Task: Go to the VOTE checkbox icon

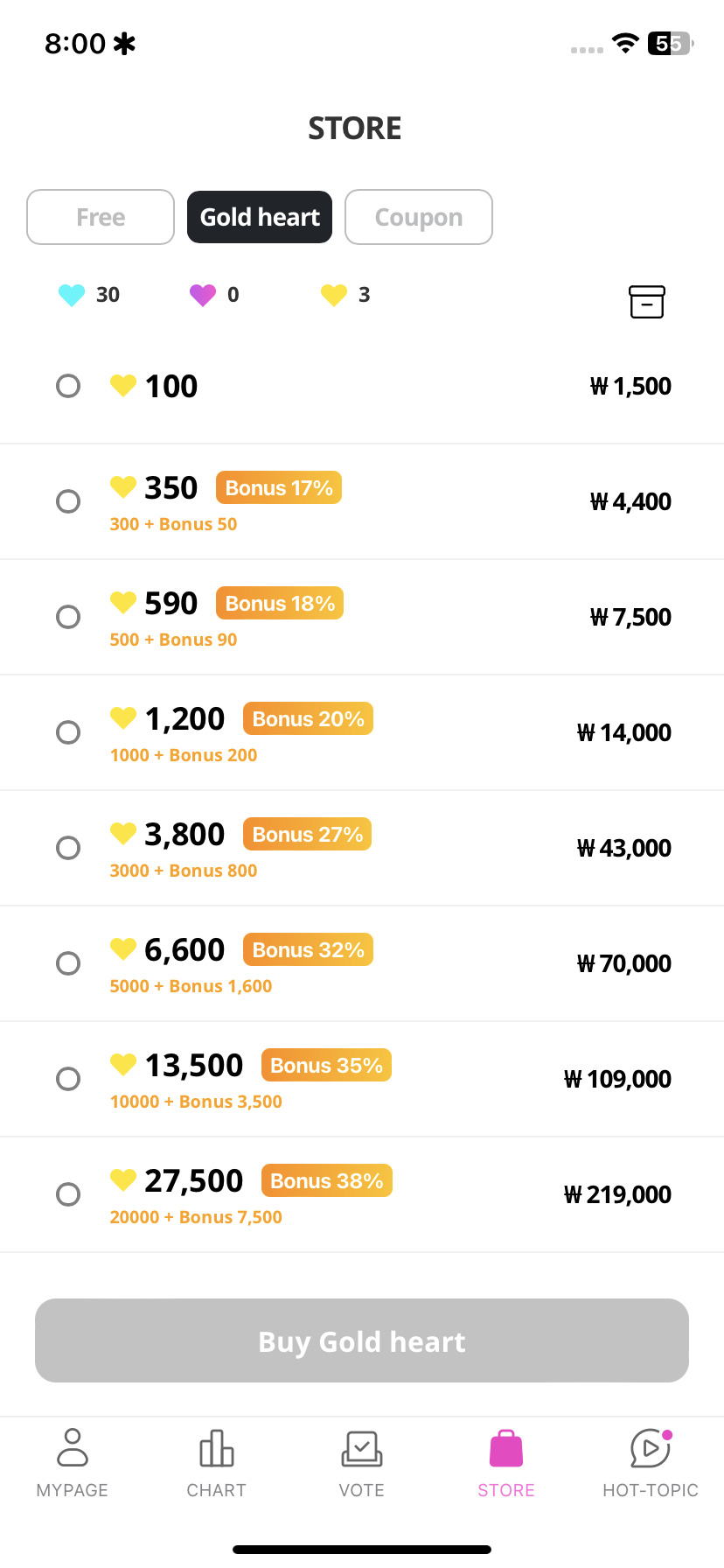Action: 361,1448
